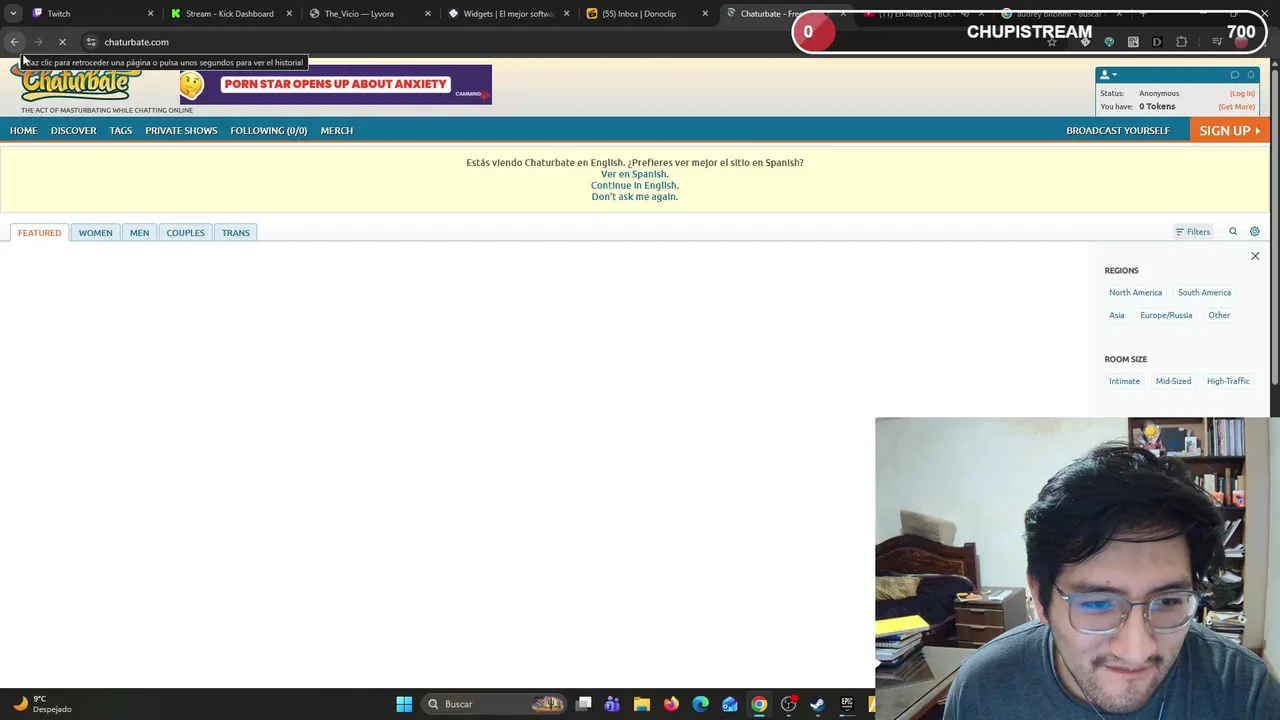This screenshot has height=720, width=1280.
Task: Choose Continue in English
Action: tap(634, 185)
